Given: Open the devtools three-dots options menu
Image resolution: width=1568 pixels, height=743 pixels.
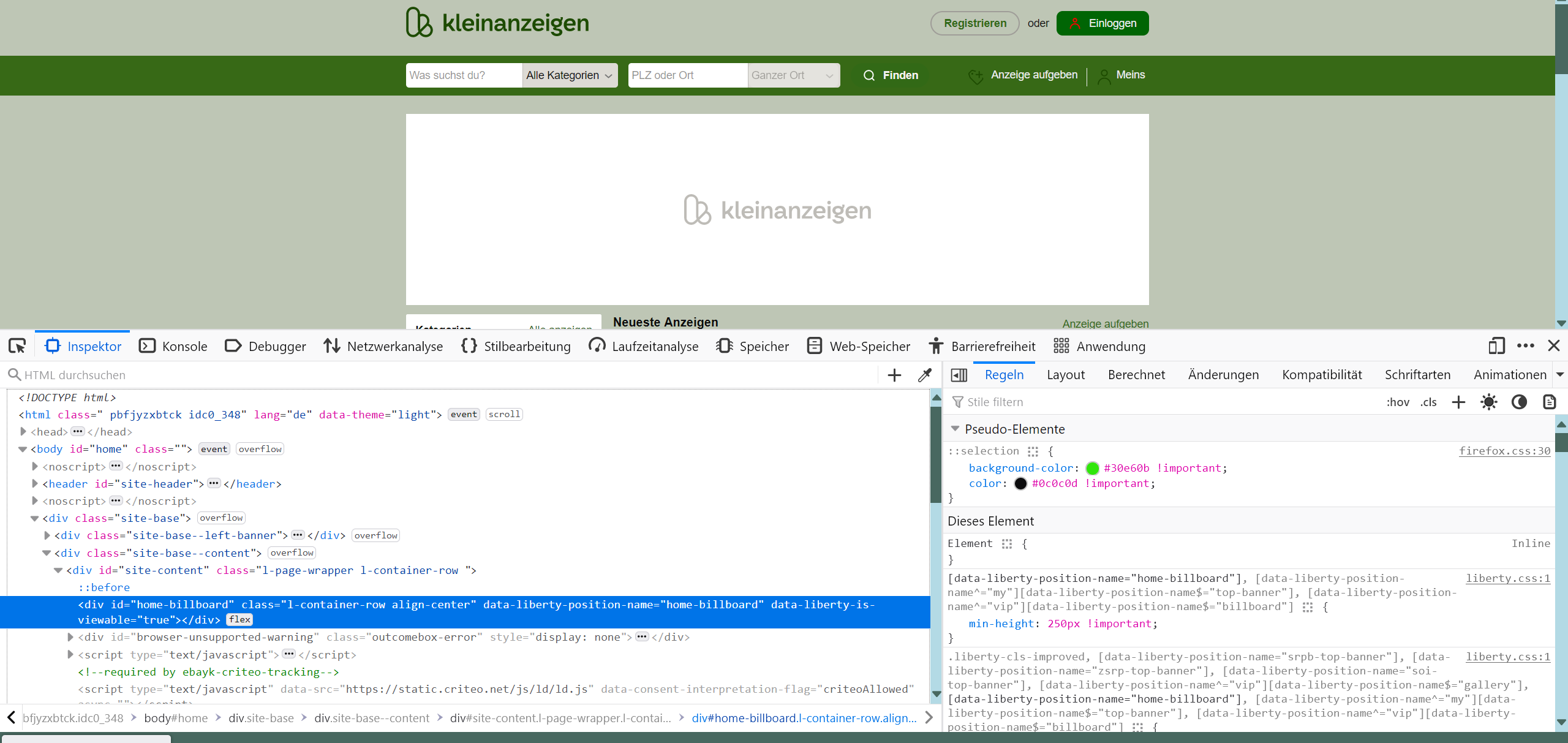Looking at the screenshot, I should 1526,346.
